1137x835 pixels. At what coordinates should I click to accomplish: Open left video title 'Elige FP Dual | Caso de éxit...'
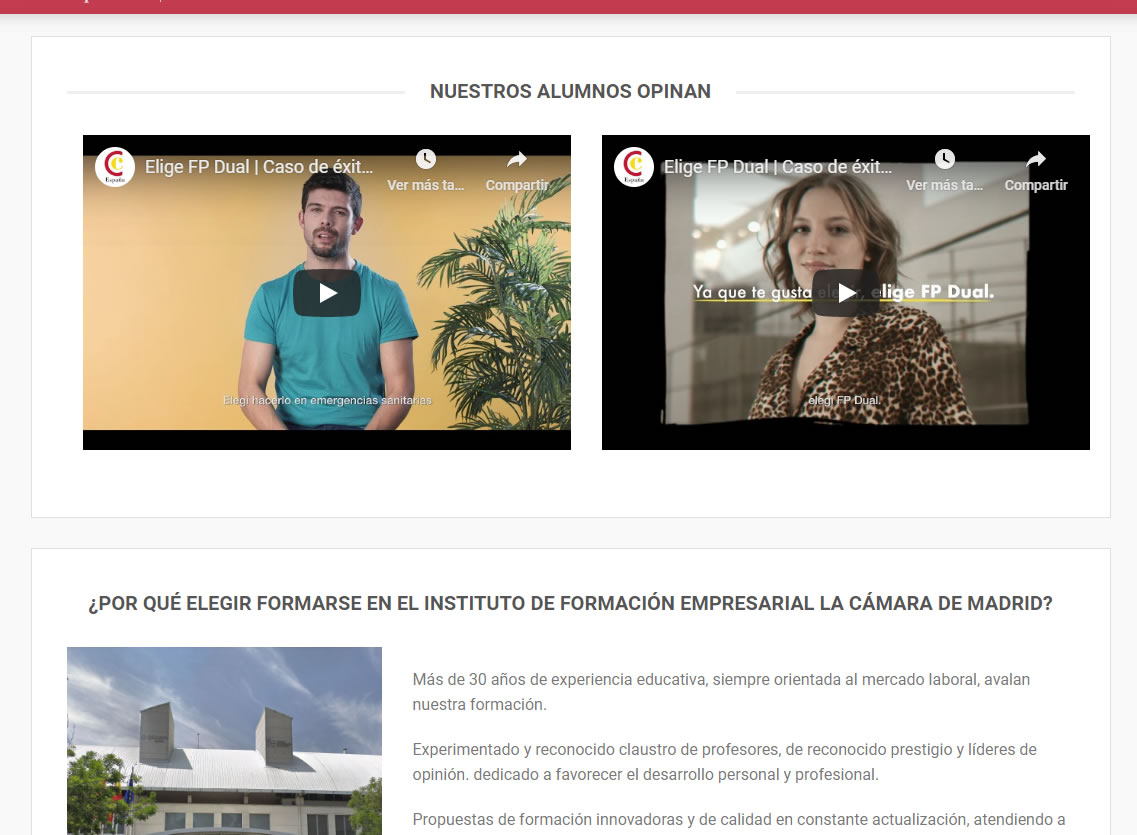click(259, 167)
